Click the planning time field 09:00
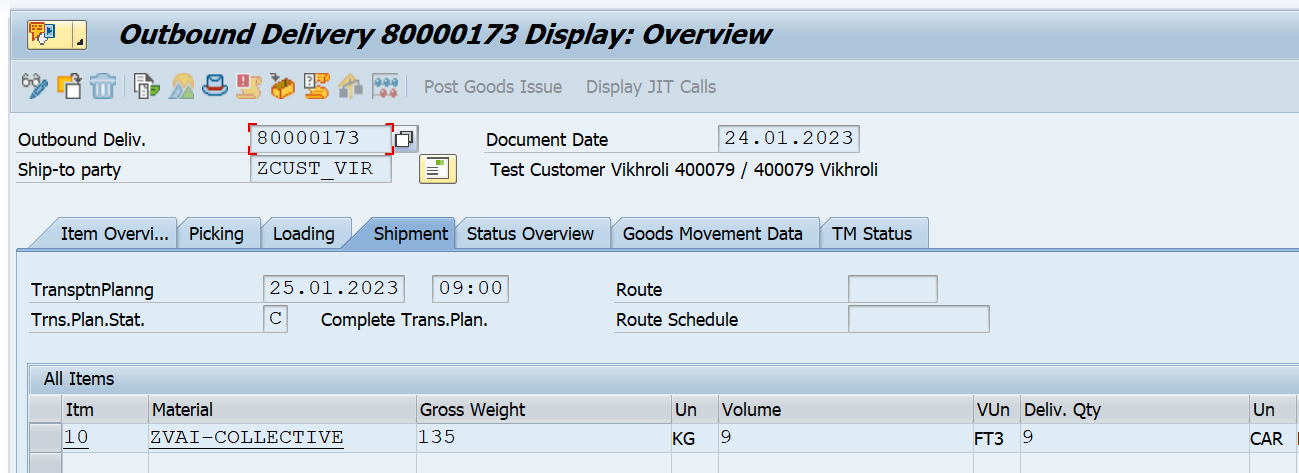Screen dimensions: 1299x473 470,289
